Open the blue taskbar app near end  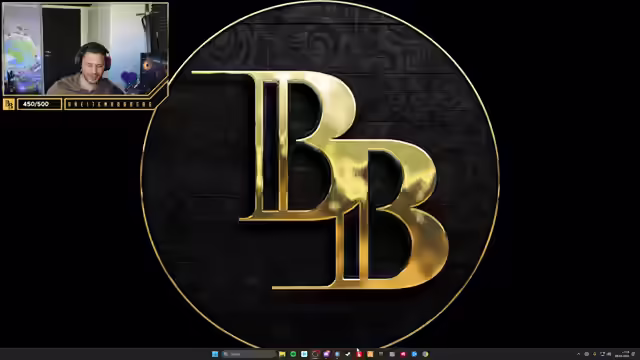point(414,354)
